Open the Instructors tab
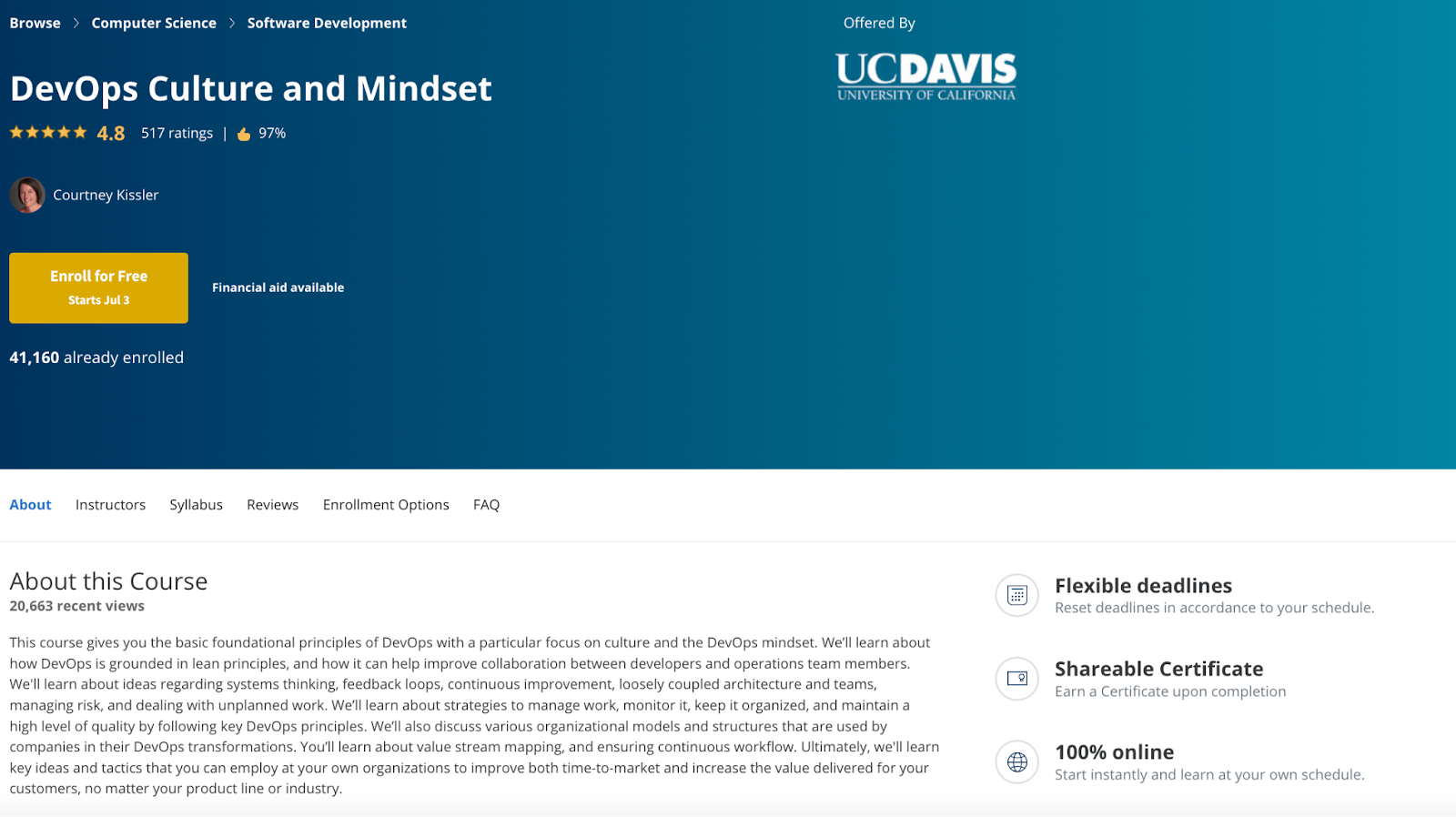Screen dimensions: 1456x817 (x=110, y=505)
